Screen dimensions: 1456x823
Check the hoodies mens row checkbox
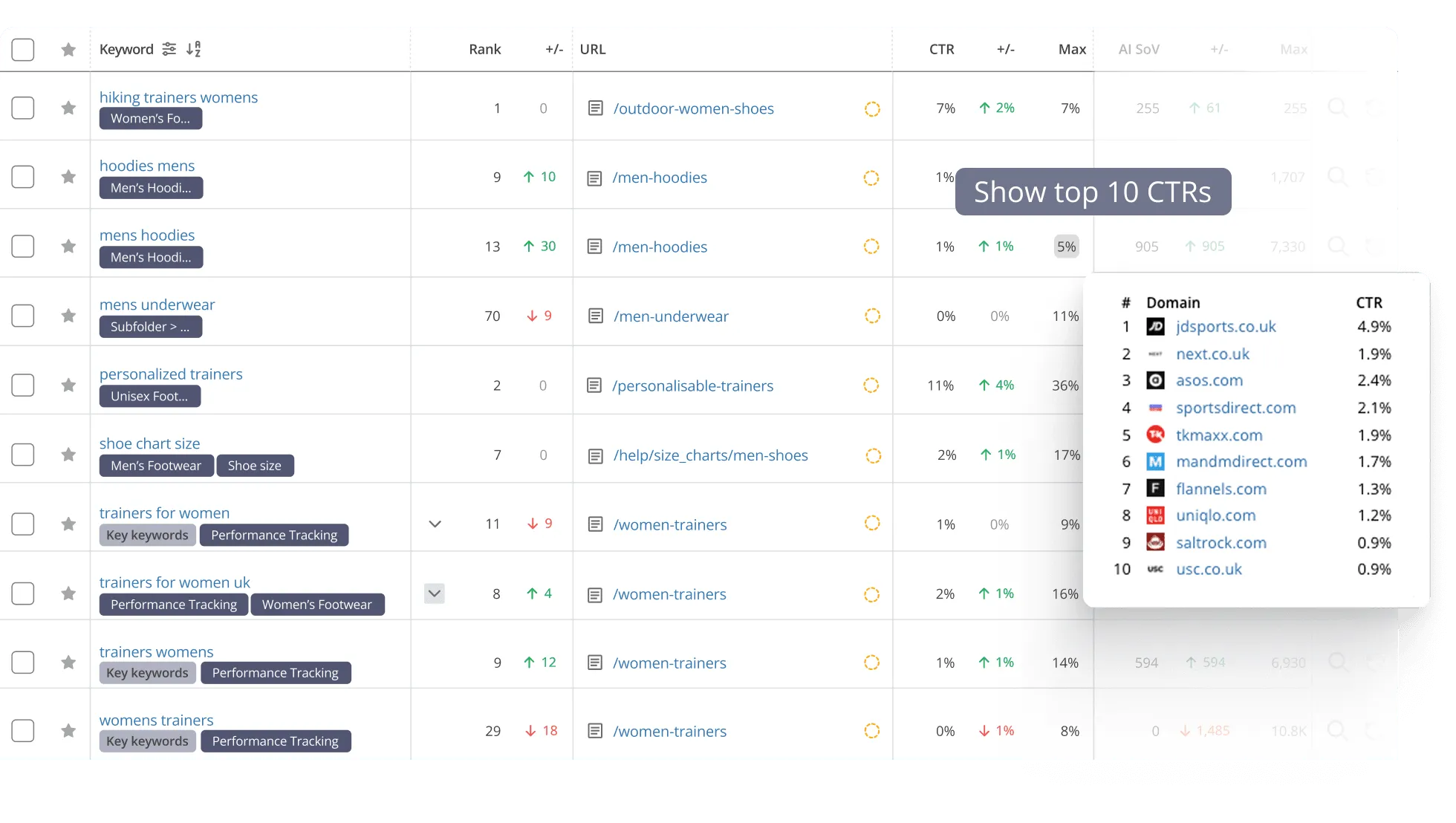coord(23,177)
